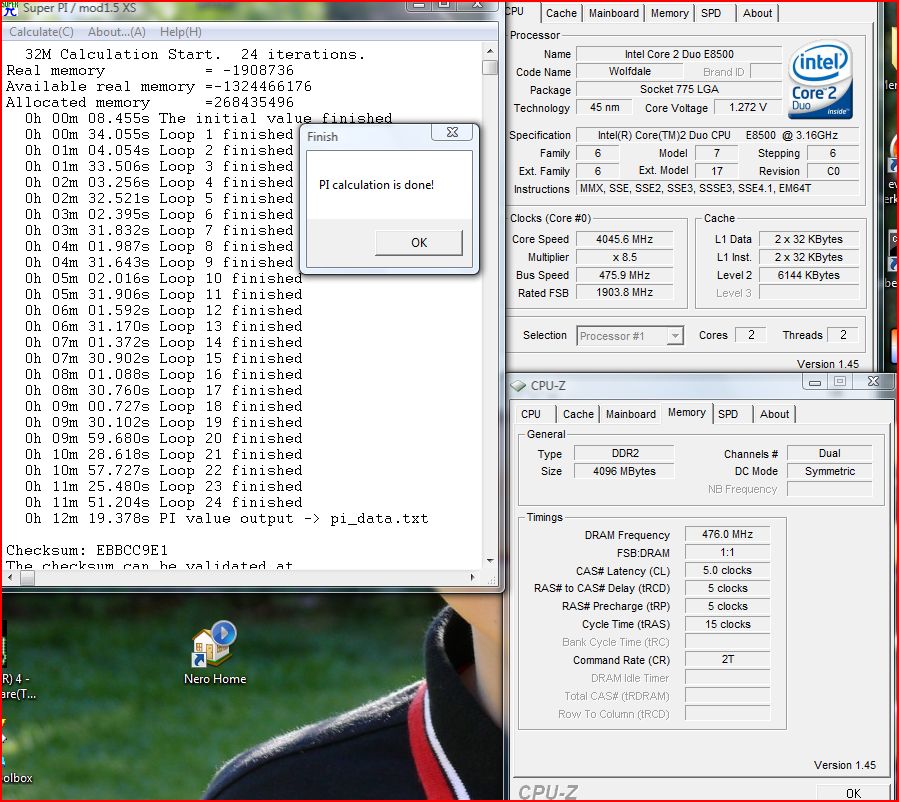Click the memory Size 4096 MBytes value
Image resolution: width=899 pixels, height=802 pixels.
(x=624, y=471)
